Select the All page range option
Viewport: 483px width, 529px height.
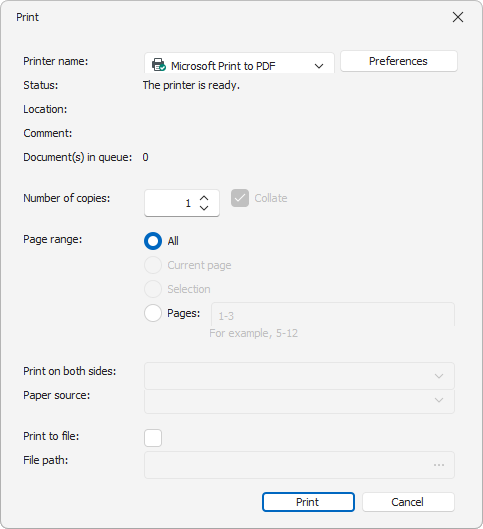(x=153, y=241)
